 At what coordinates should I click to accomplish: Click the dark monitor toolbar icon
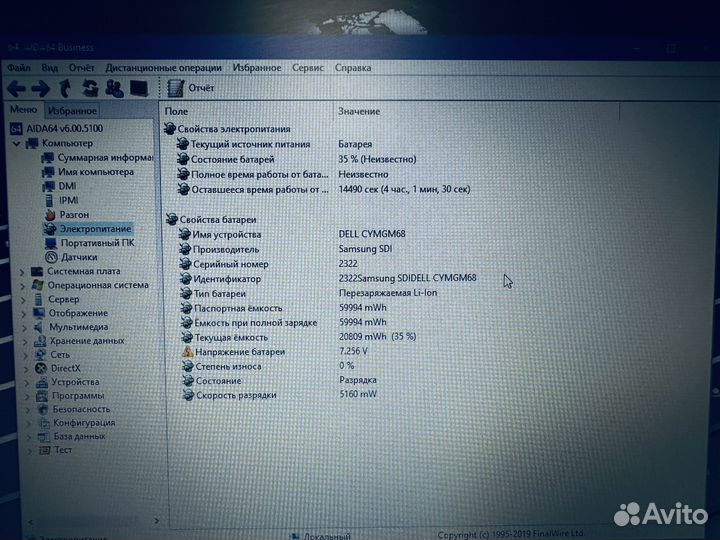[139, 88]
